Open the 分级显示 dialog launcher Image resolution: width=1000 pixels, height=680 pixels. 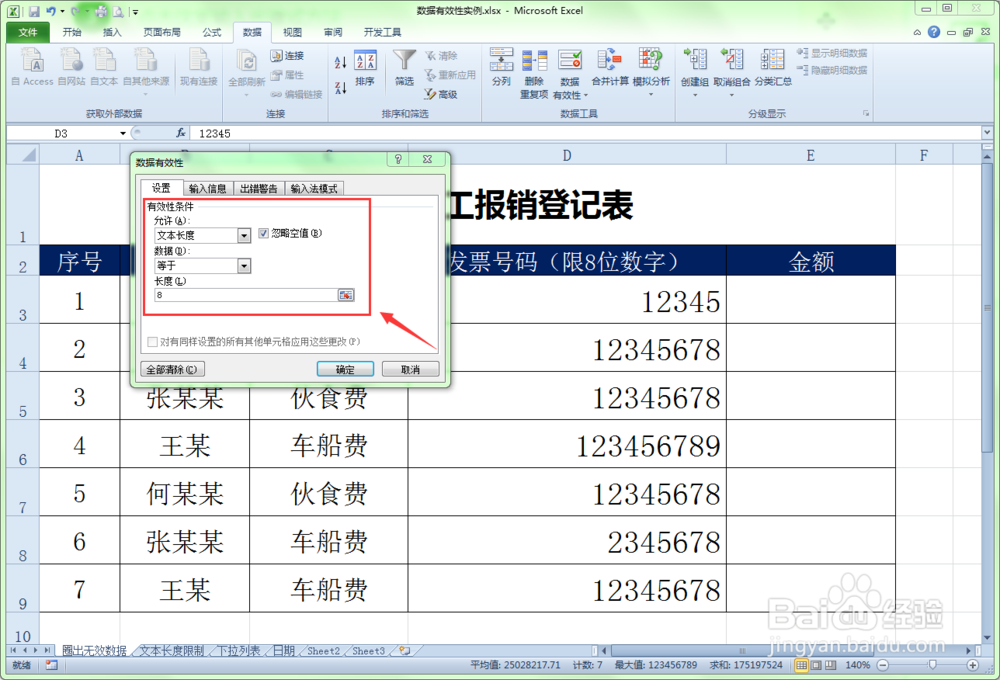(865, 114)
